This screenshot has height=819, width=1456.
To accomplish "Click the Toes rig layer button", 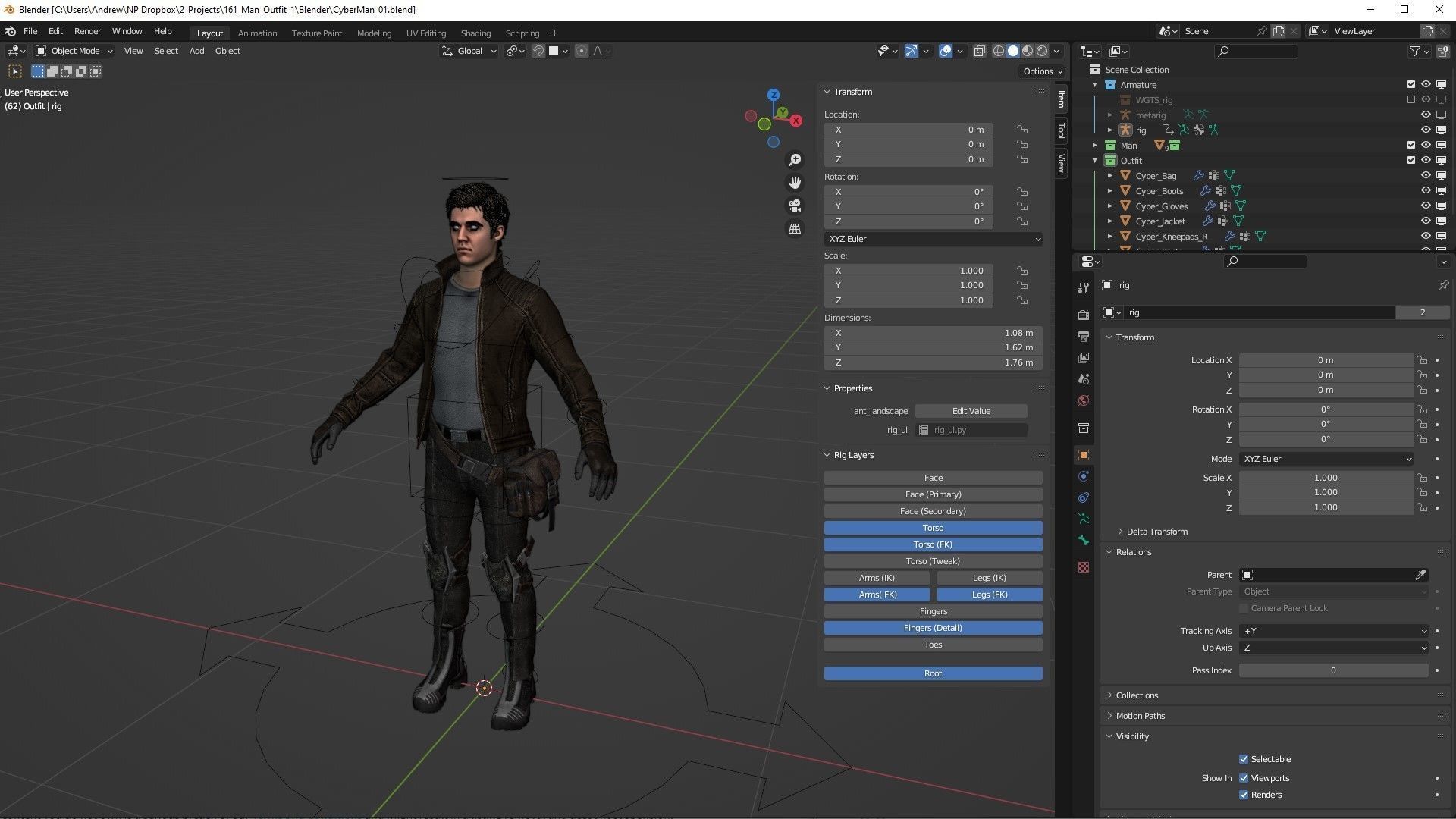I will pyautogui.click(x=933, y=645).
